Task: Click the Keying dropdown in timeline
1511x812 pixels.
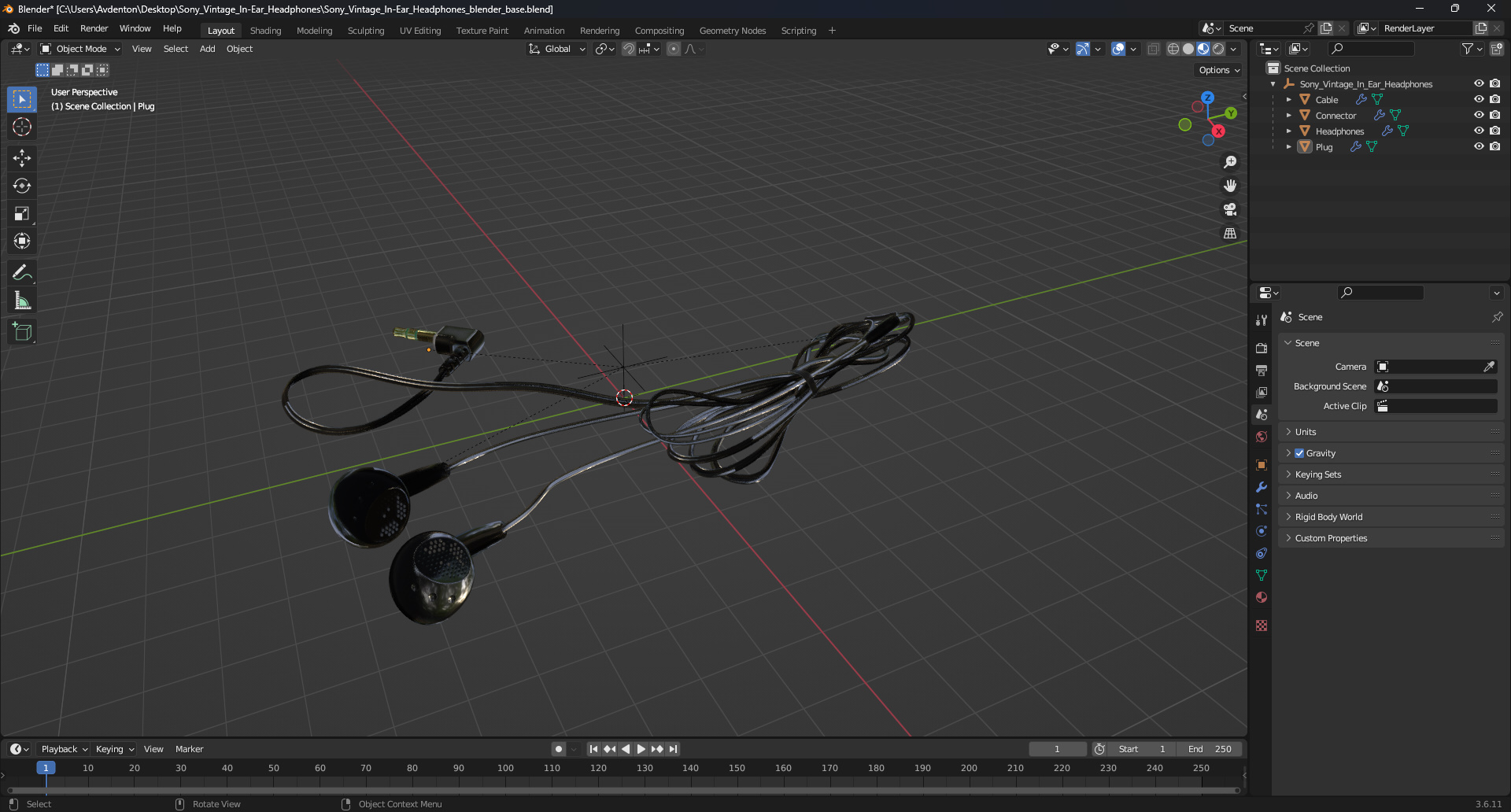Action: pos(115,749)
